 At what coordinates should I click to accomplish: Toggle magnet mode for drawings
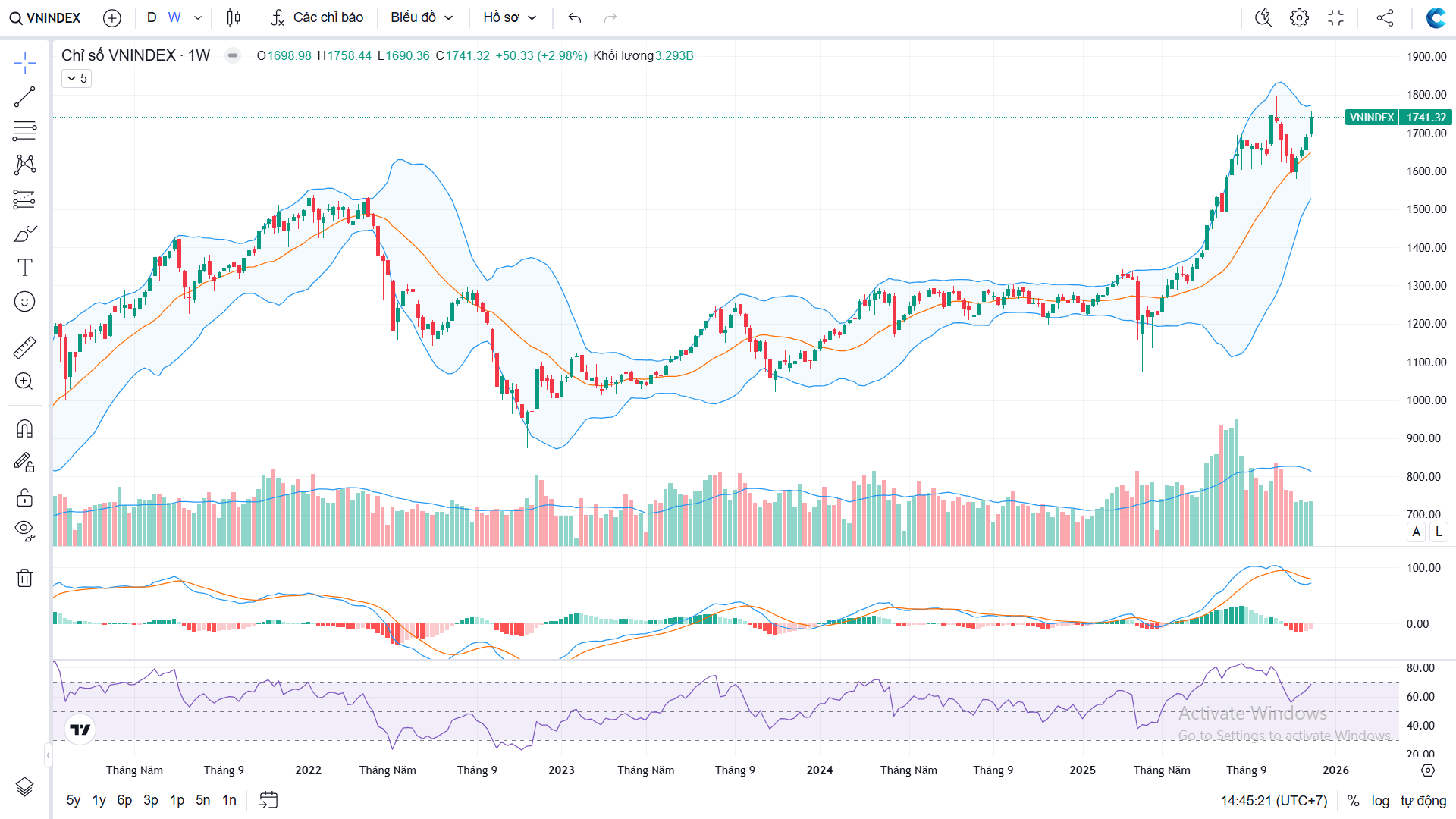click(24, 429)
